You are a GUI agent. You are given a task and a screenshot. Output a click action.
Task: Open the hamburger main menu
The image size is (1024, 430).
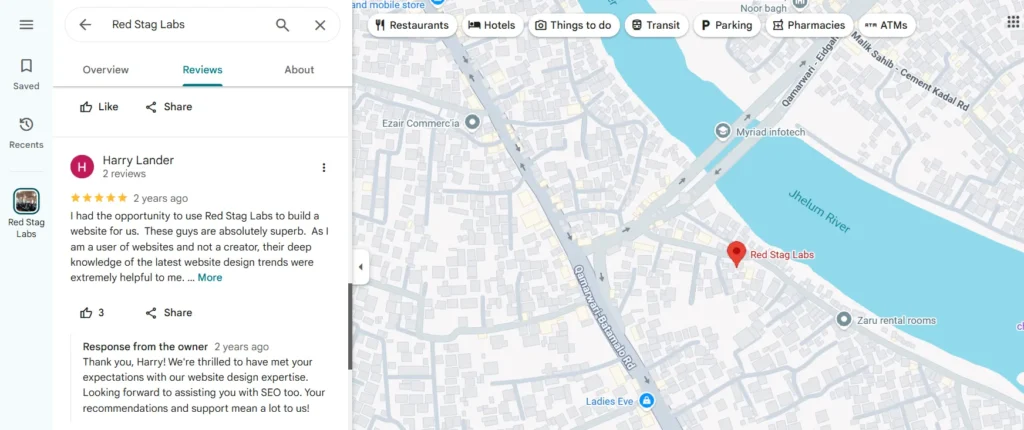[x=26, y=25]
